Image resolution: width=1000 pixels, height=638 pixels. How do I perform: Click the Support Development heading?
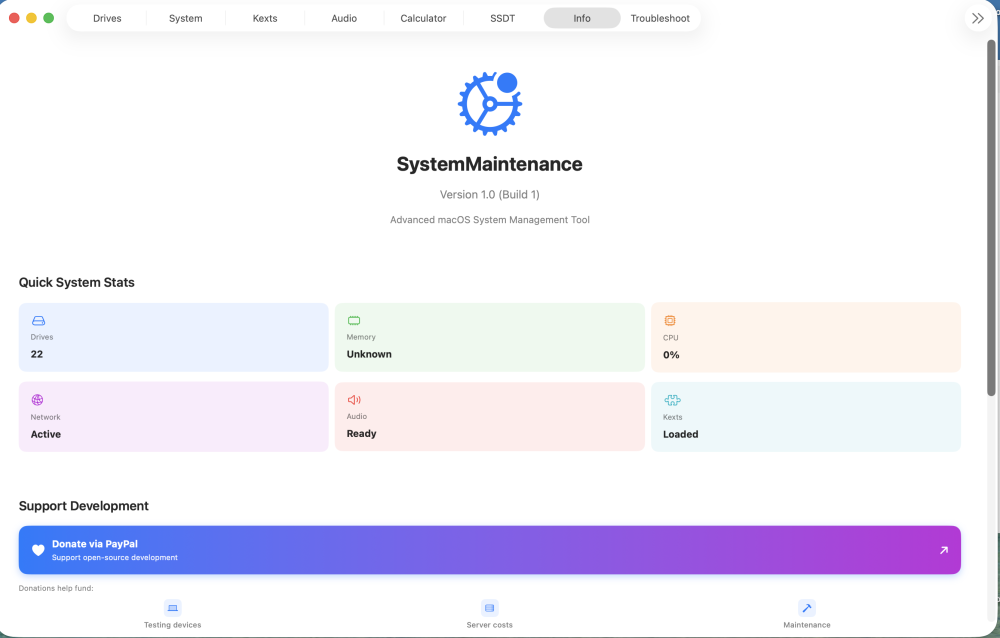click(84, 506)
